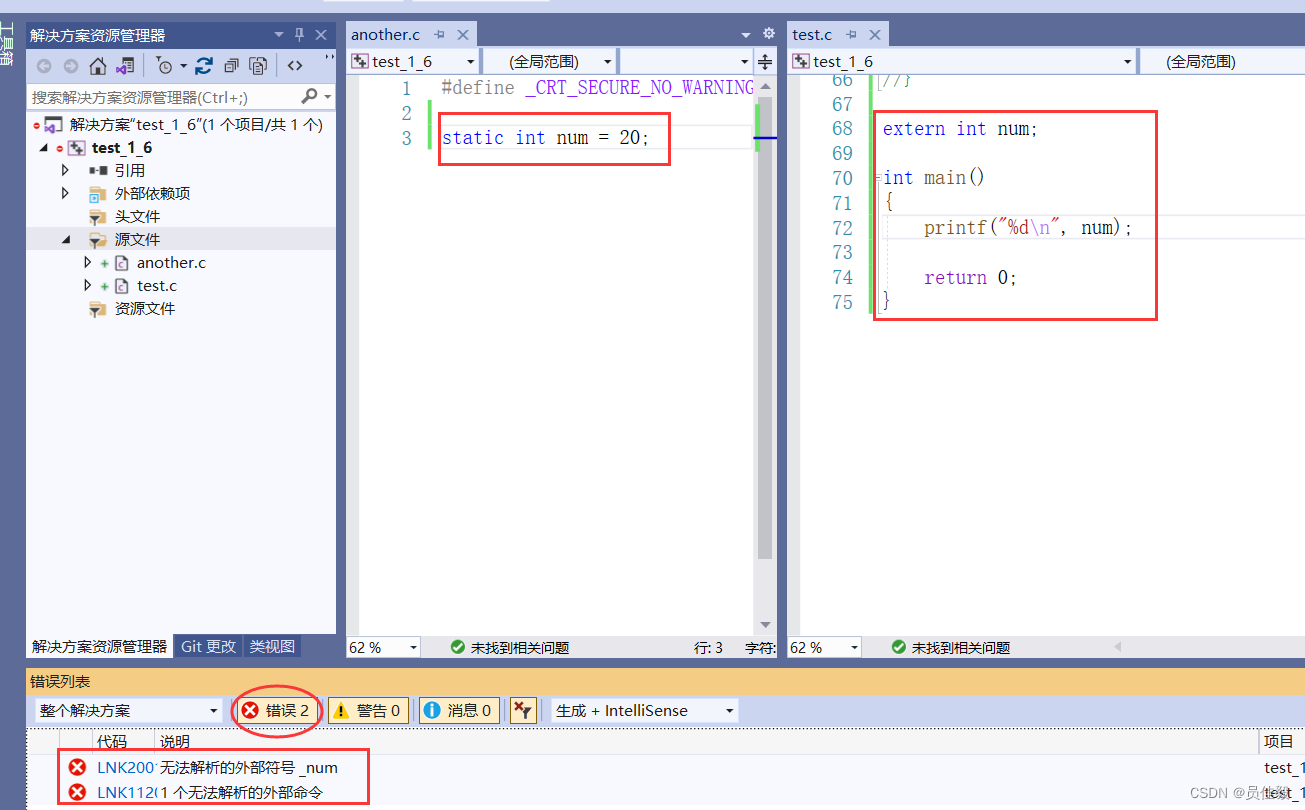Open the 整个解决方案 scope dropdown
The image size is (1305, 810).
(x=128, y=711)
